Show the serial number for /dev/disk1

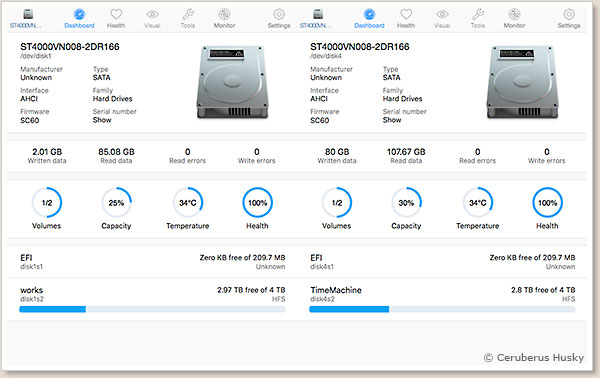point(102,120)
